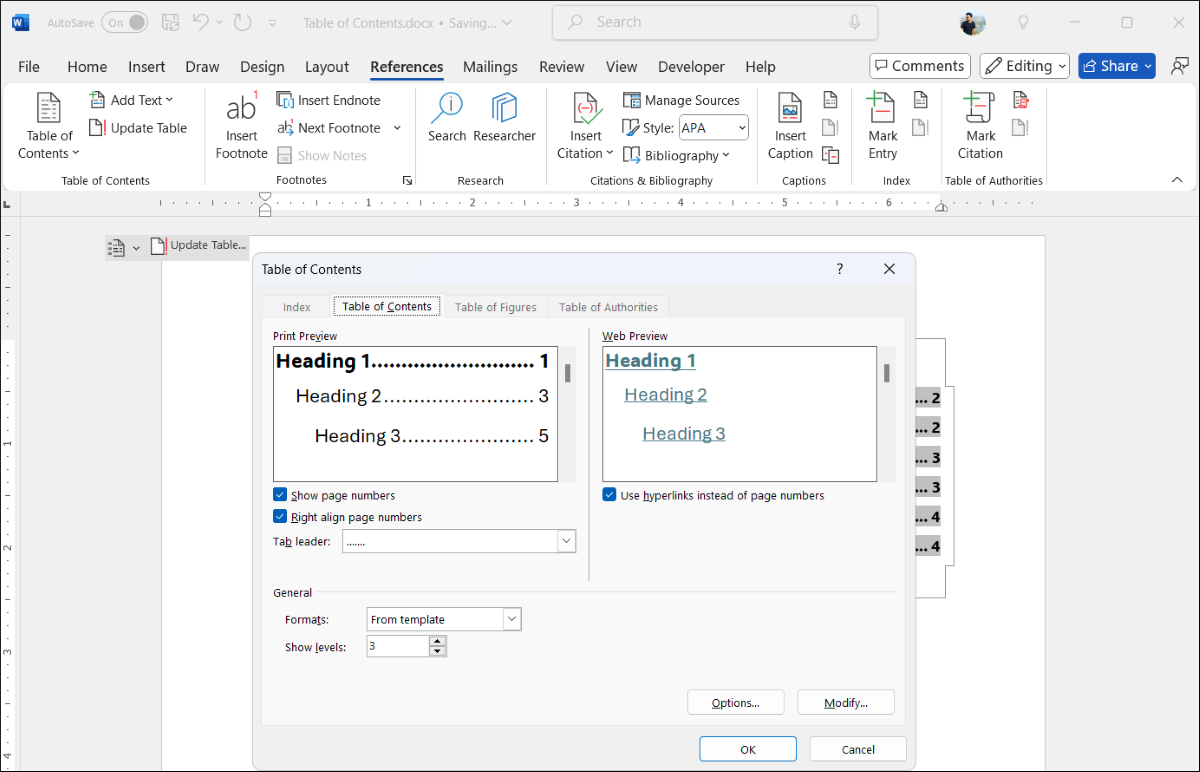The image size is (1200, 772).
Task: Switch to the Table of Authorities tab
Action: [608, 307]
